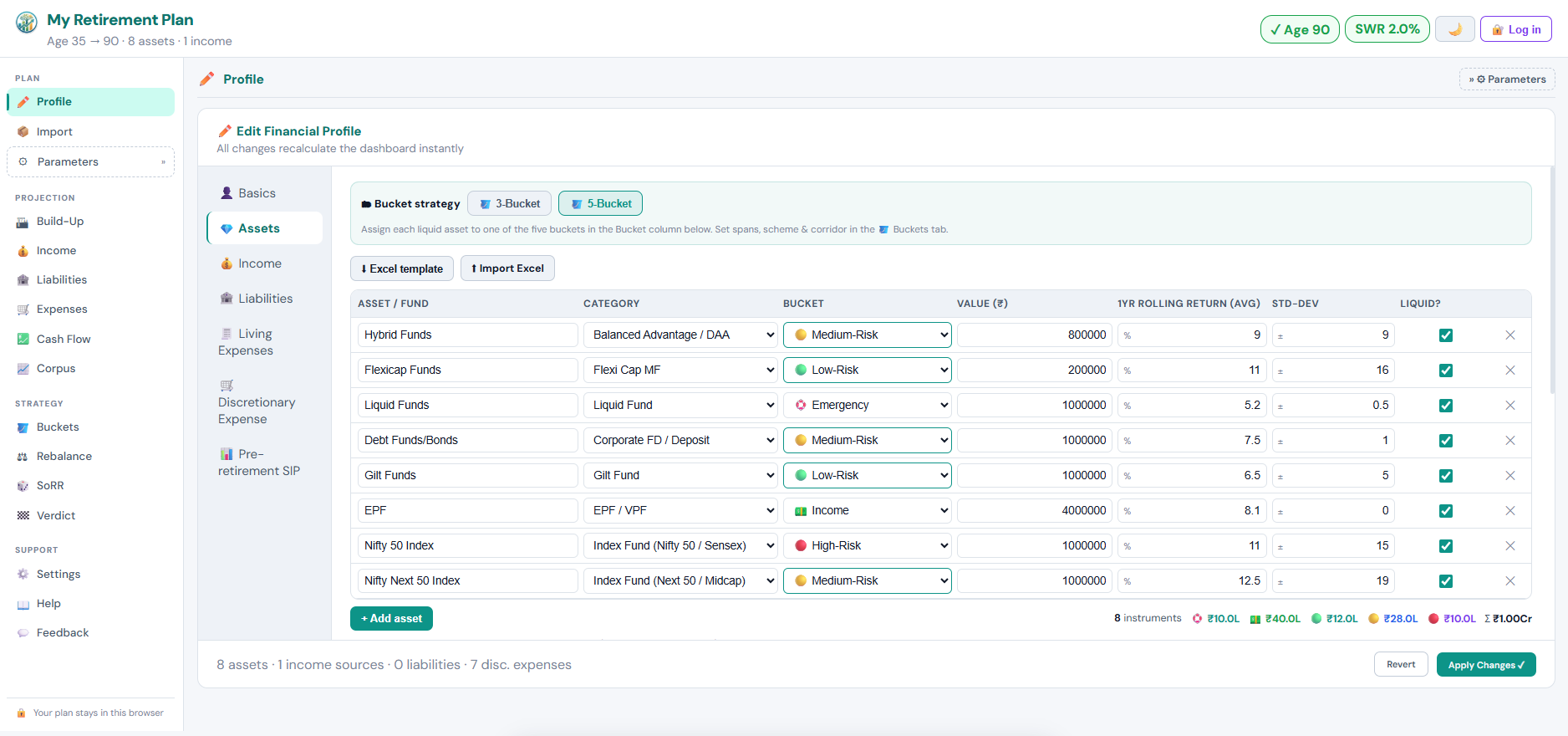Uncheck Liquid checkbox for Hybrid Funds

click(x=1446, y=335)
